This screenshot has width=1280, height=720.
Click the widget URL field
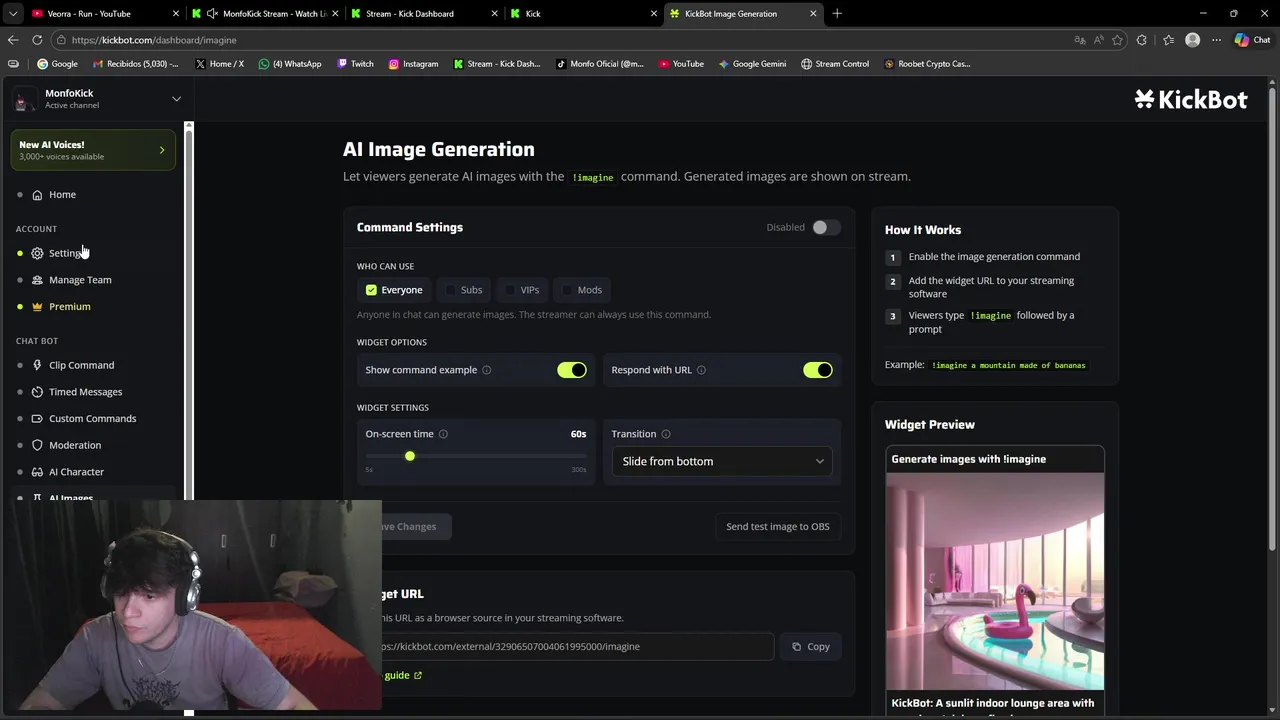tap(577, 647)
